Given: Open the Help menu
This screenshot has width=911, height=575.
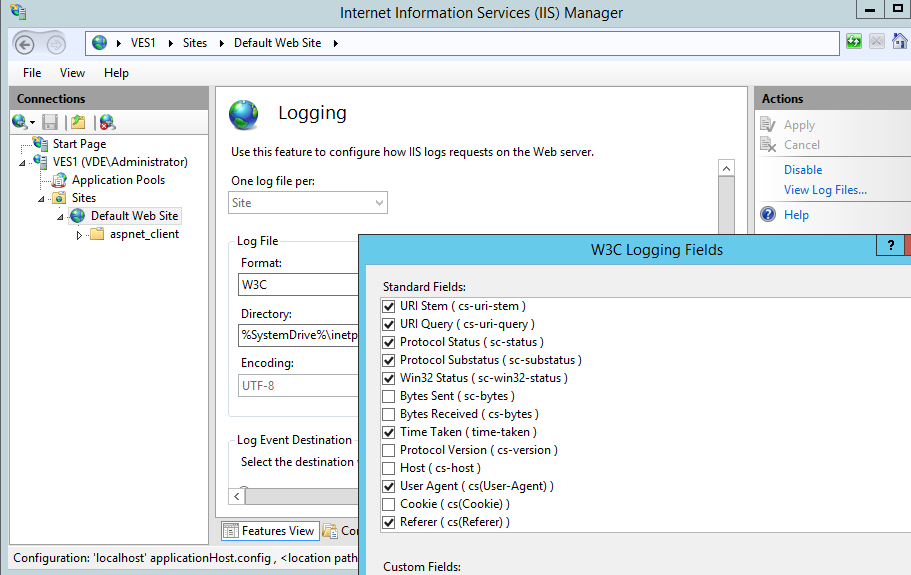Looking at the screenshot, I should [x=116, y=73].
